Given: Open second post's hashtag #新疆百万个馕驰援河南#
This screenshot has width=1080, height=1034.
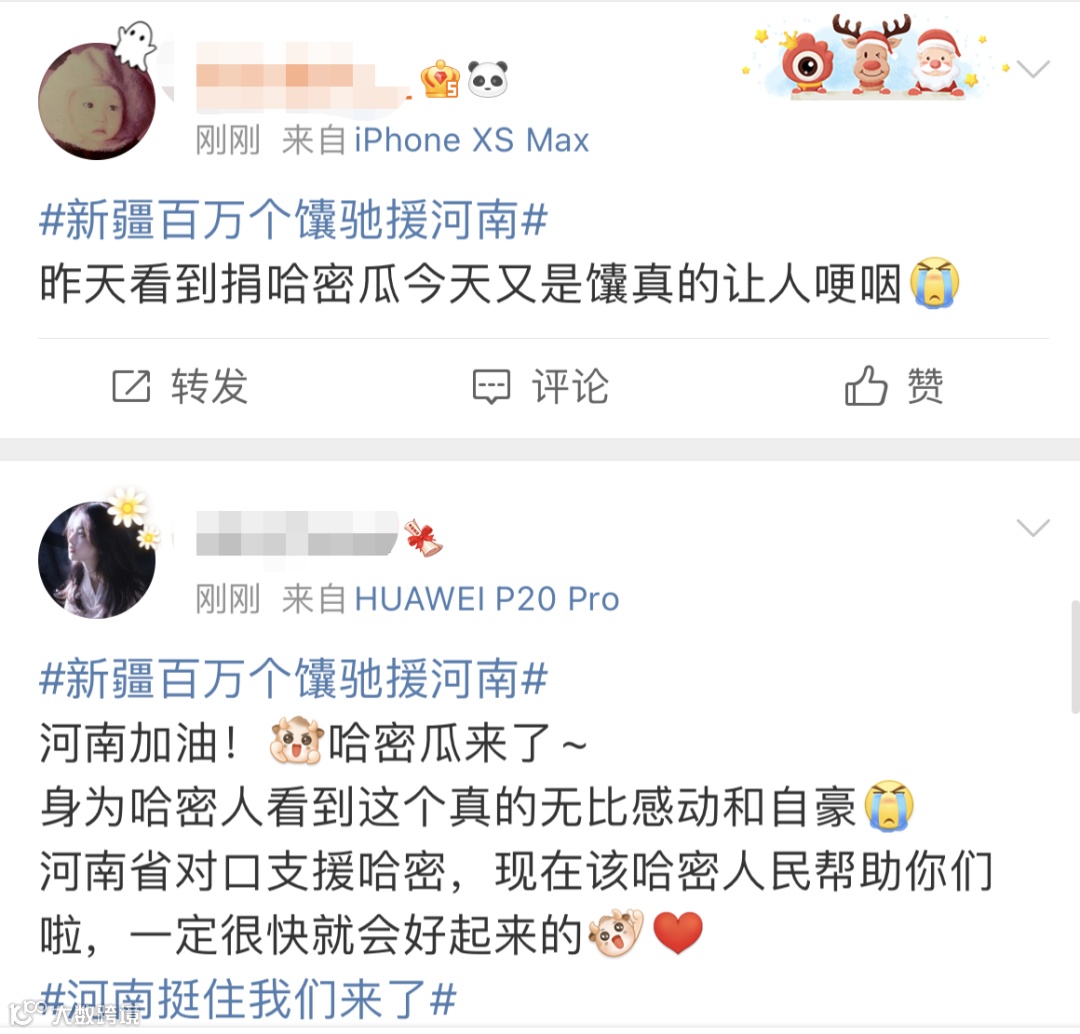Looking at the screenshot, I should [293, 679].
